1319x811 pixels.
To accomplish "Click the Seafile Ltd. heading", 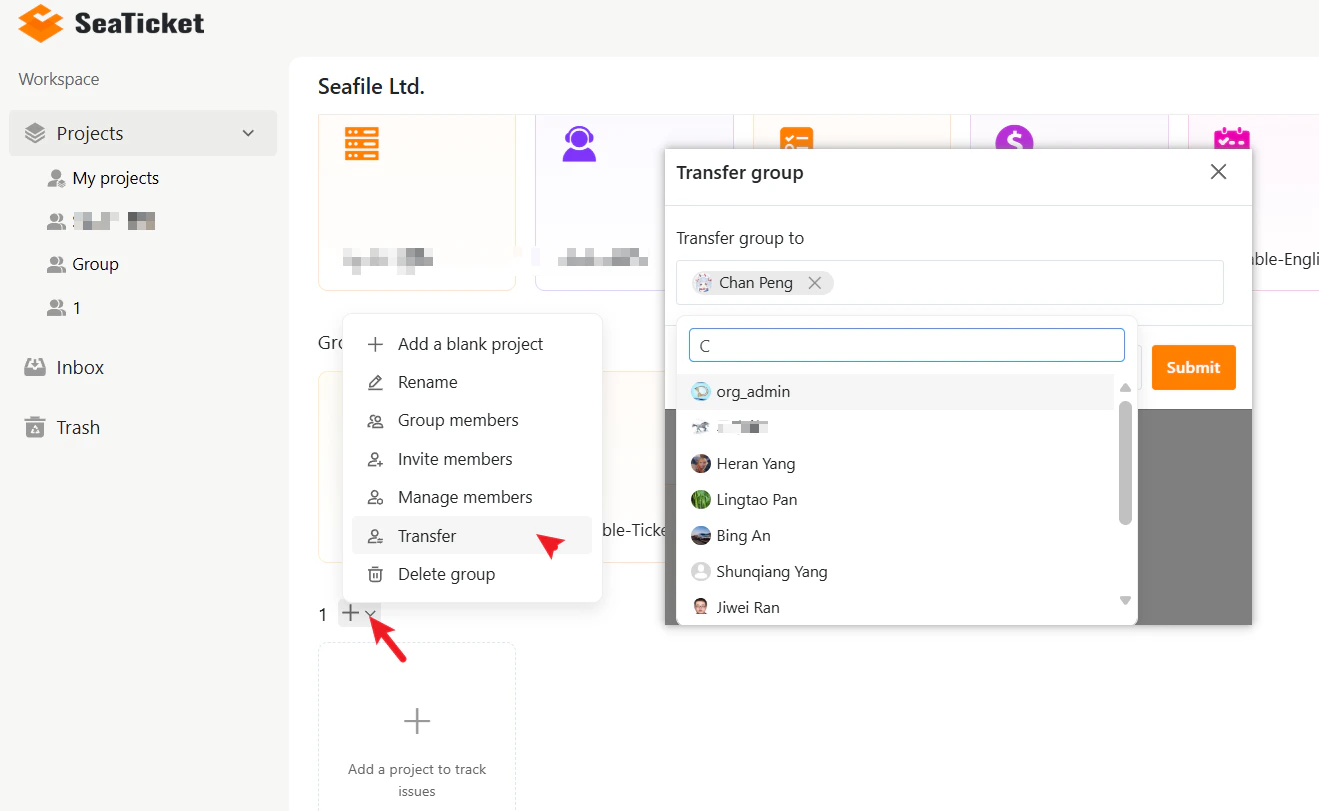I will [371, 86].
